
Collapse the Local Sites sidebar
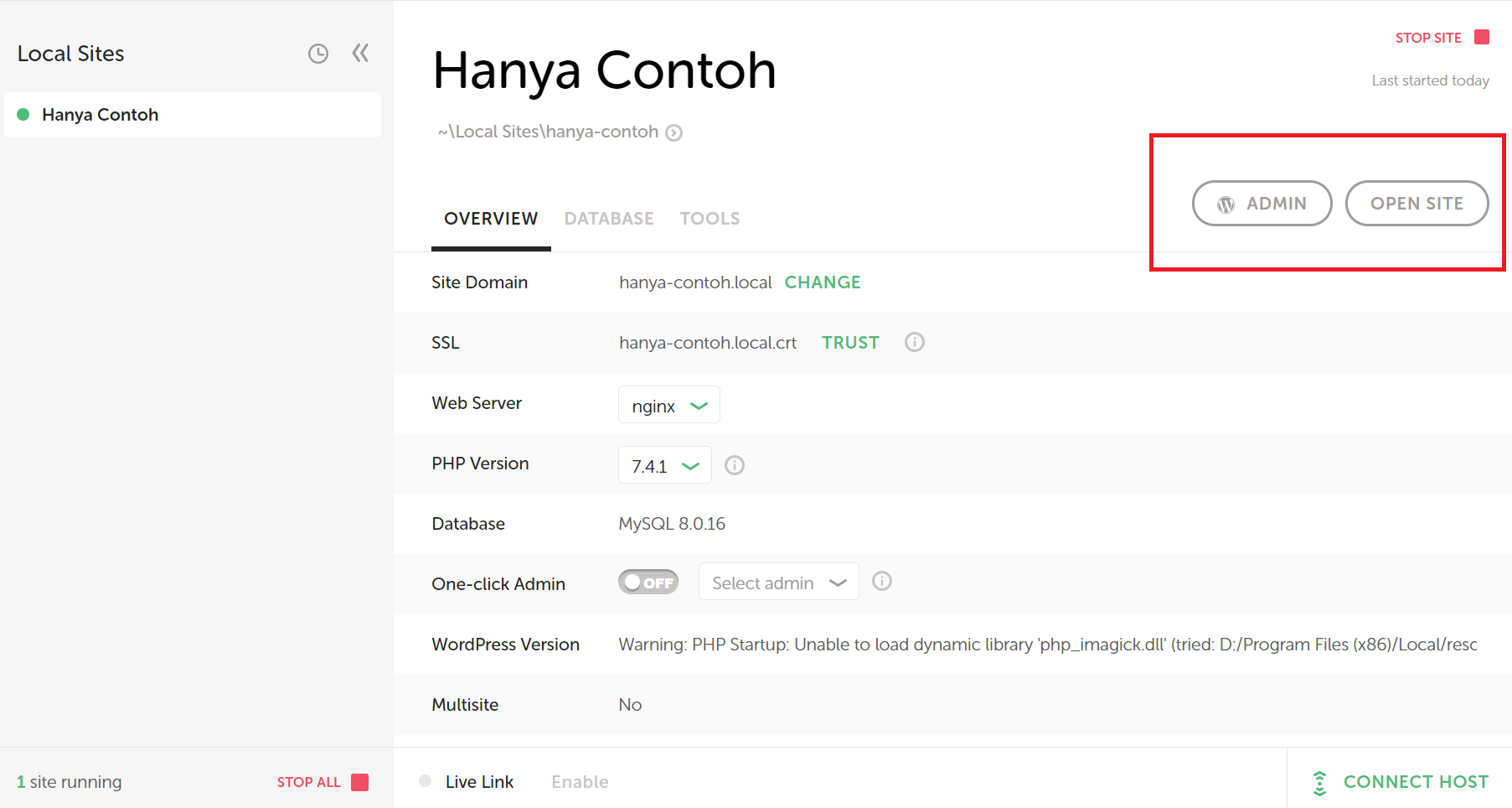[359, 52]
